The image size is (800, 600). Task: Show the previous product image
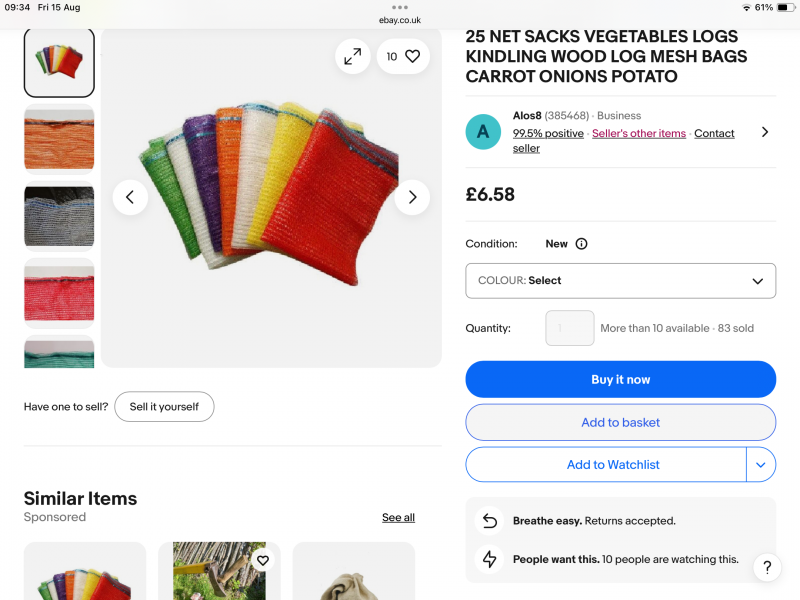click(130, 197)
